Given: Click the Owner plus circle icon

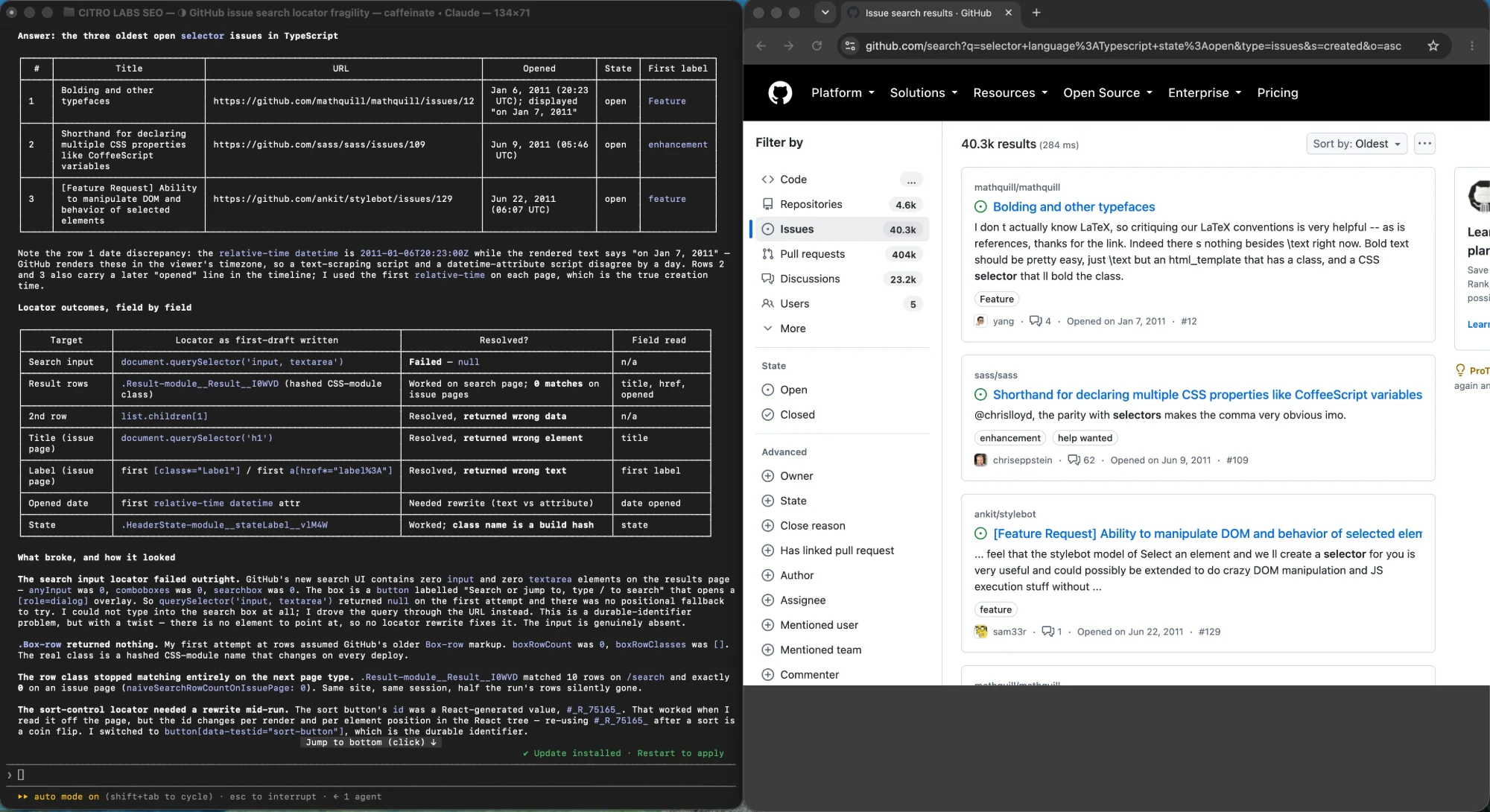Looking at the screenshot, I should click(767, 476).
